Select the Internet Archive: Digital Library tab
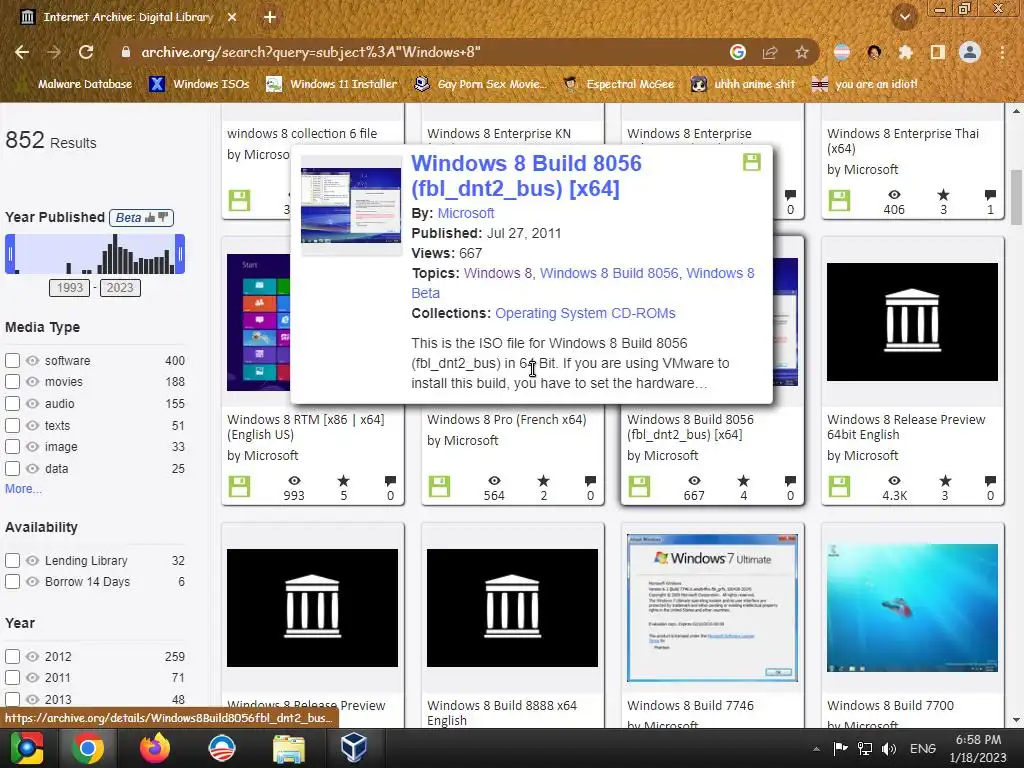The height and width of the screenshot is (768, 1024). (127, 18)
